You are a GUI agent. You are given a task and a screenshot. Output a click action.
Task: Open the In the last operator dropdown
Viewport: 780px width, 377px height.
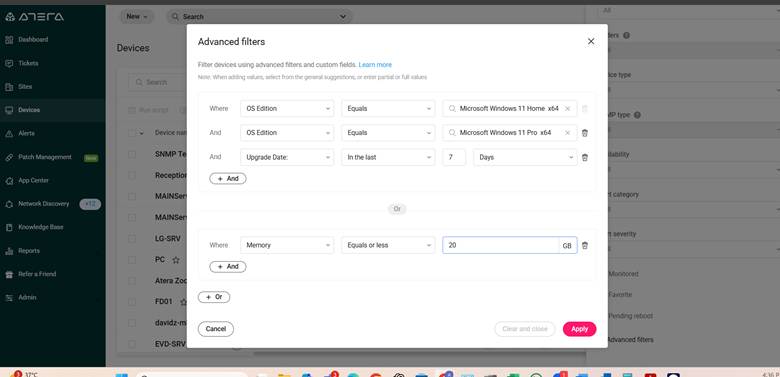(x=388, y=157)
